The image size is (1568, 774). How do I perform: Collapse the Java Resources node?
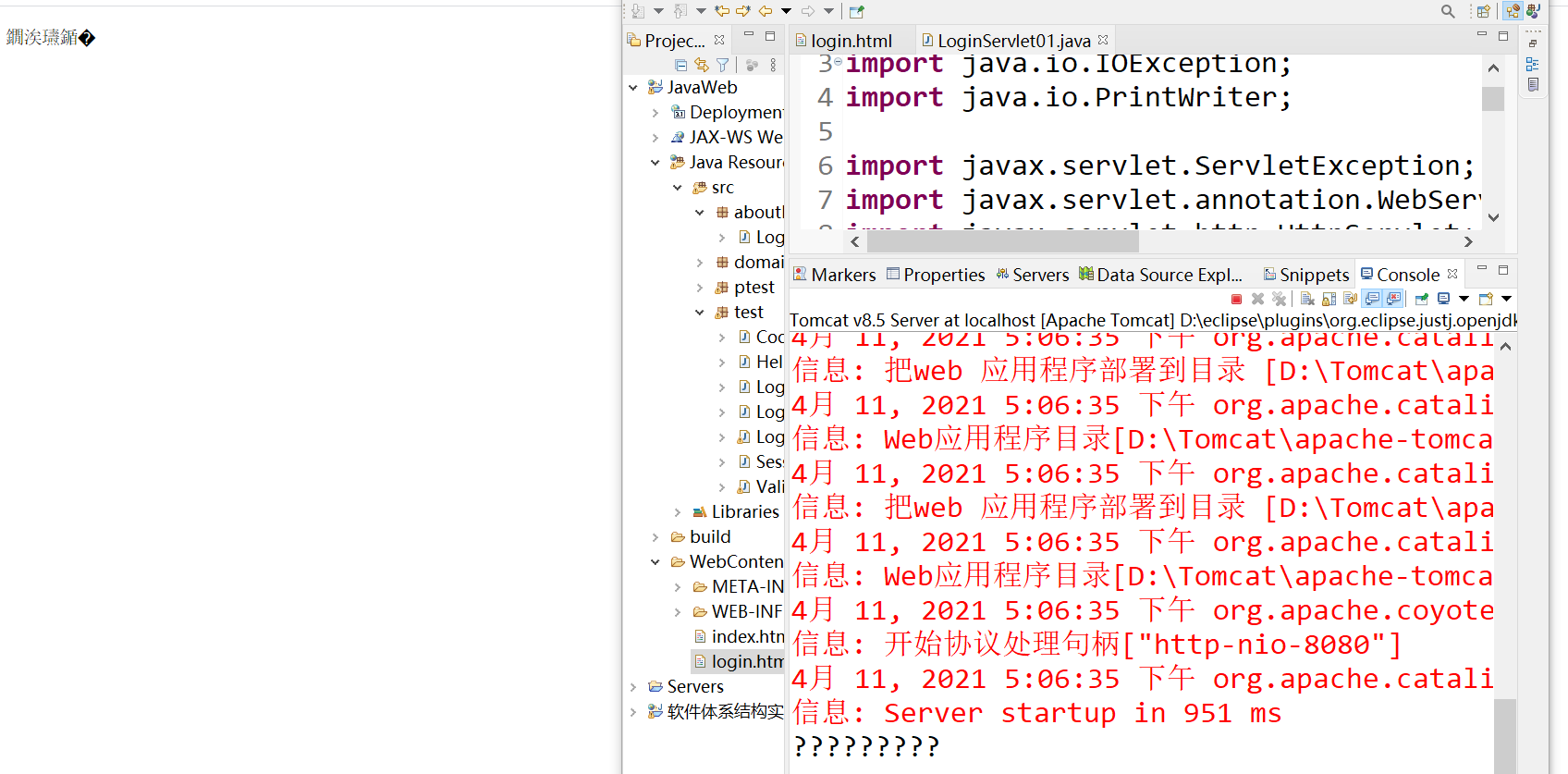[x=655, y=163]
